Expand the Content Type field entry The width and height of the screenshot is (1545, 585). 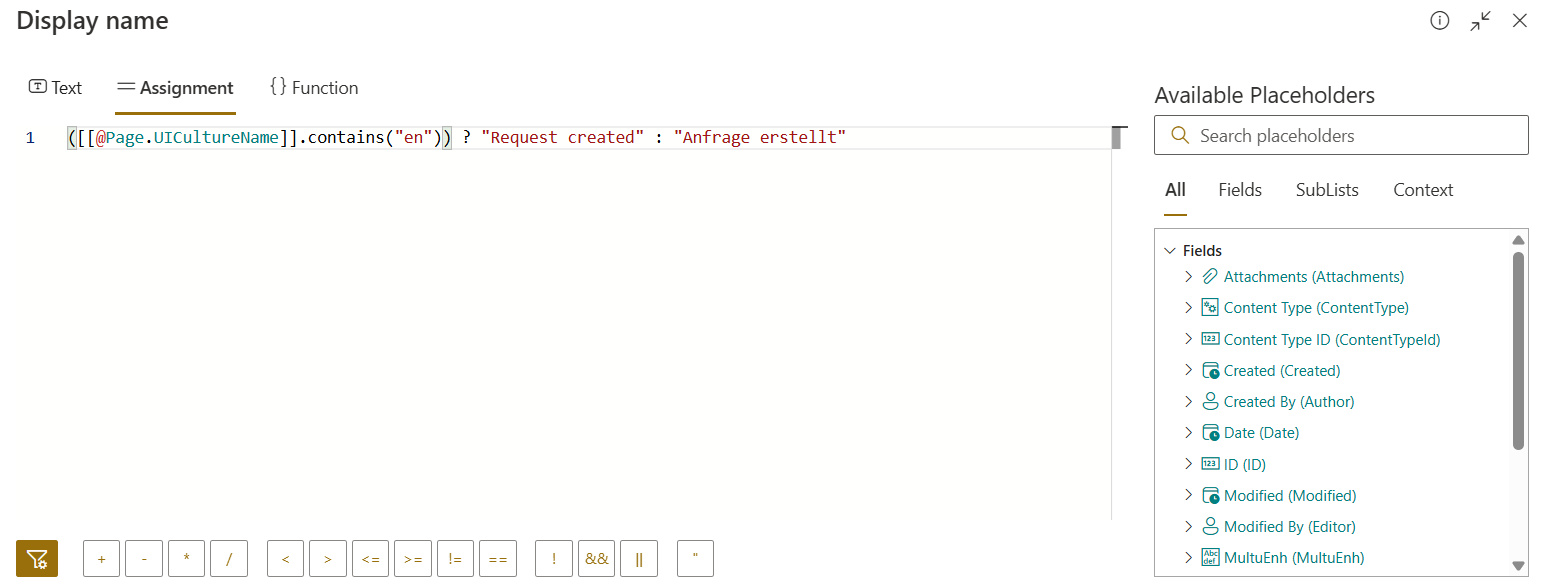1188,307
